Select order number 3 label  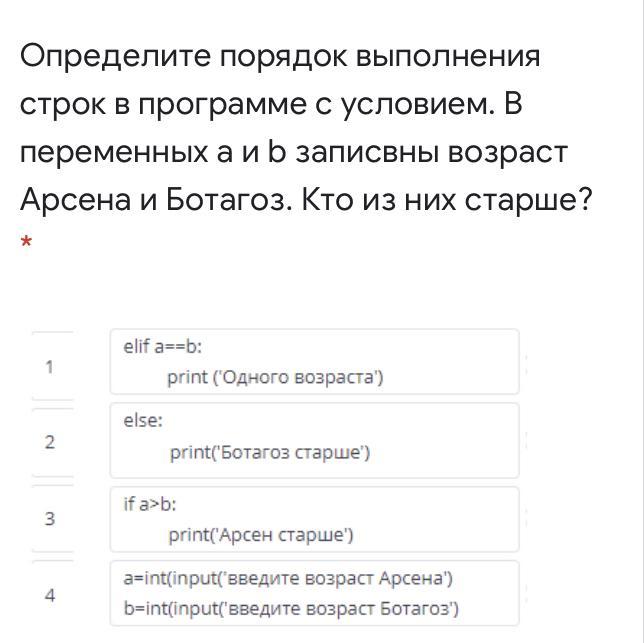click(x=50, y=518)
